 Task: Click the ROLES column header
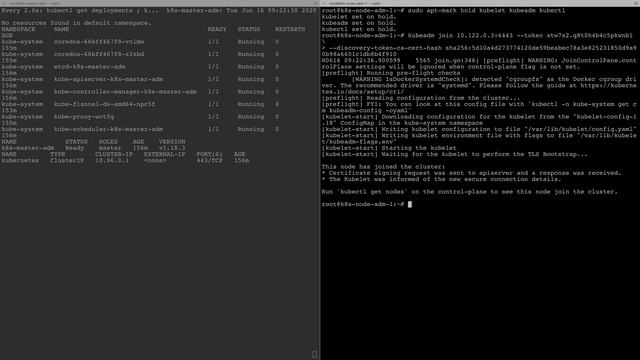(x=108, y=142)
